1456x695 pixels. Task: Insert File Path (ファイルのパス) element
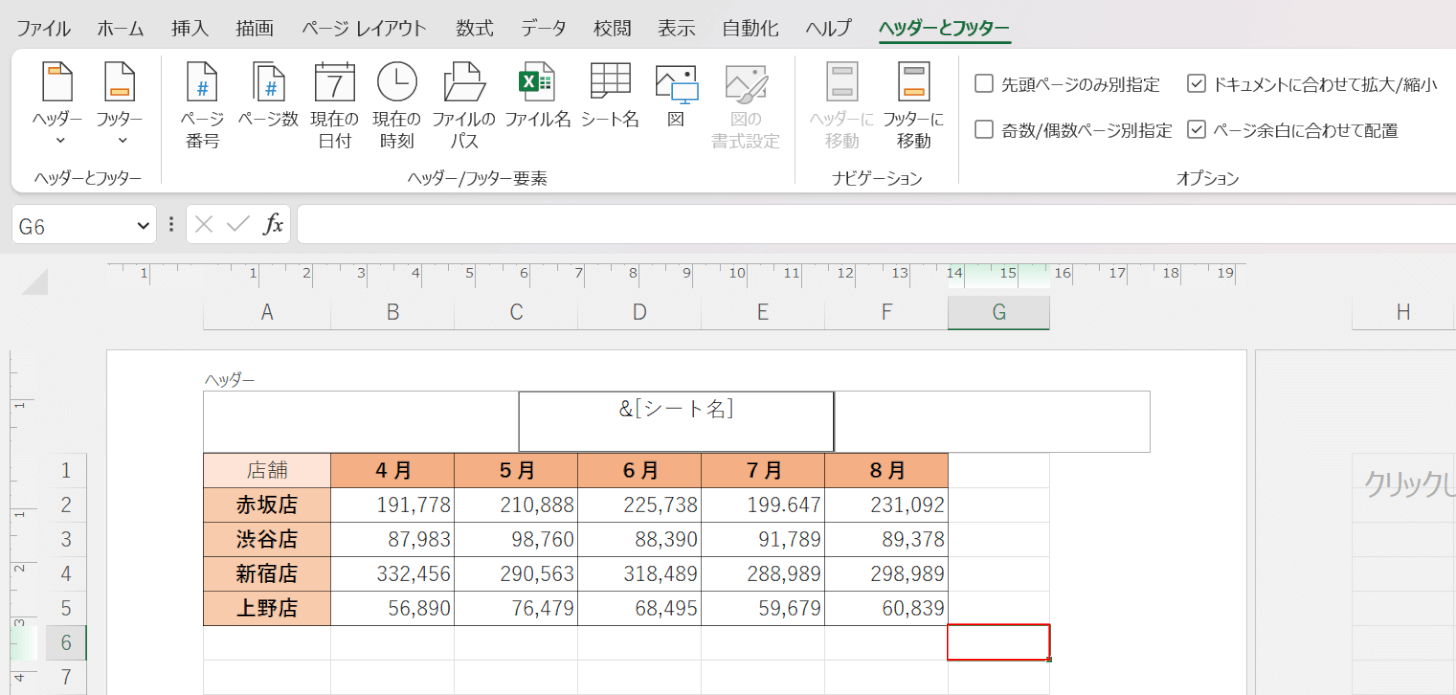[463, 105]
